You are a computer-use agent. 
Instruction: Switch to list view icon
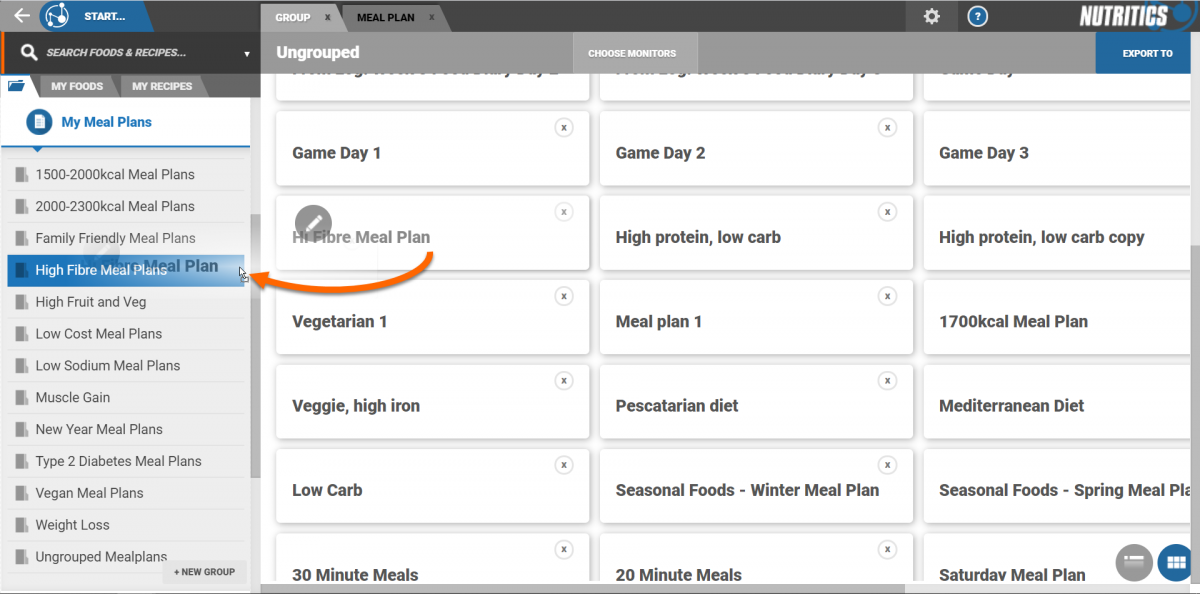(x=1133, y=562)
